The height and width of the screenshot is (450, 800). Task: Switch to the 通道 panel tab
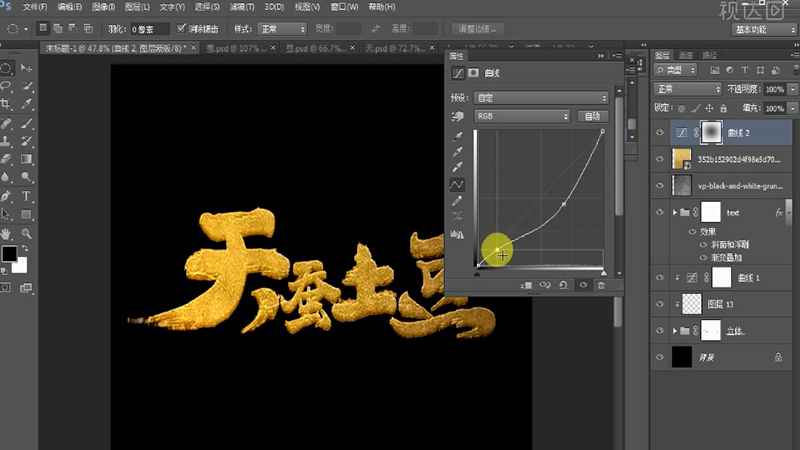[685, 55]
